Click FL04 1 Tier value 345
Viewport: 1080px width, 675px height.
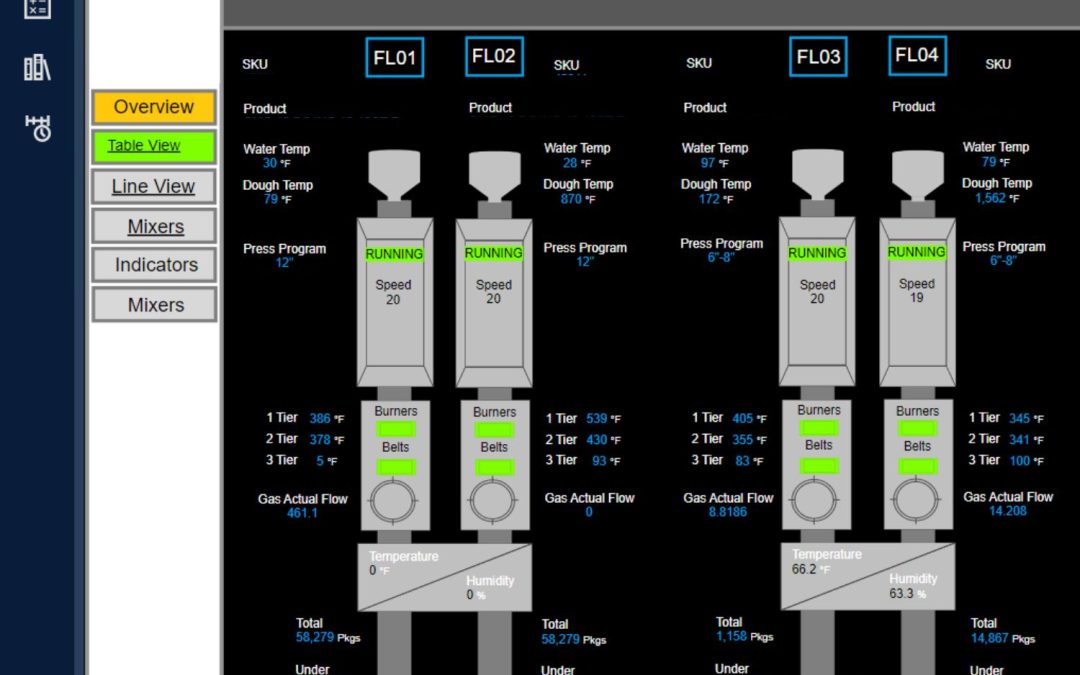click(x=1019, y=418)
